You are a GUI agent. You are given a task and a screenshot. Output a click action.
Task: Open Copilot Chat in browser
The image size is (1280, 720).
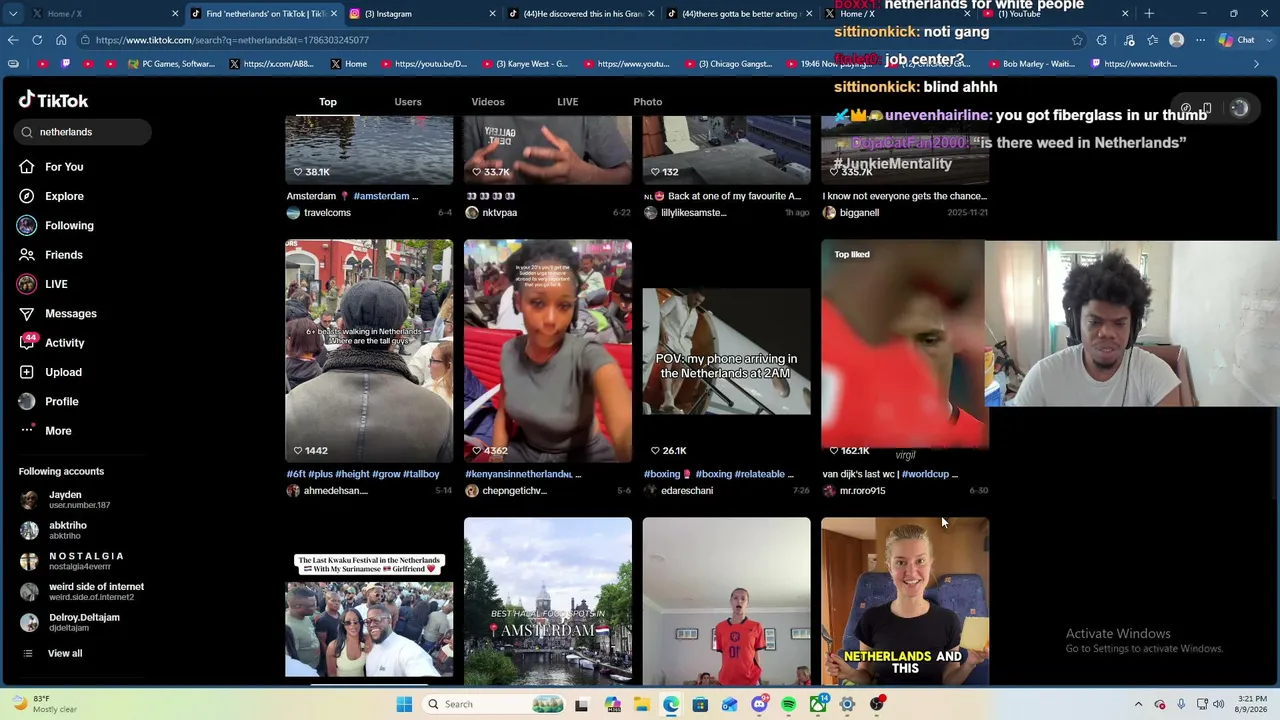point(1237,40)
